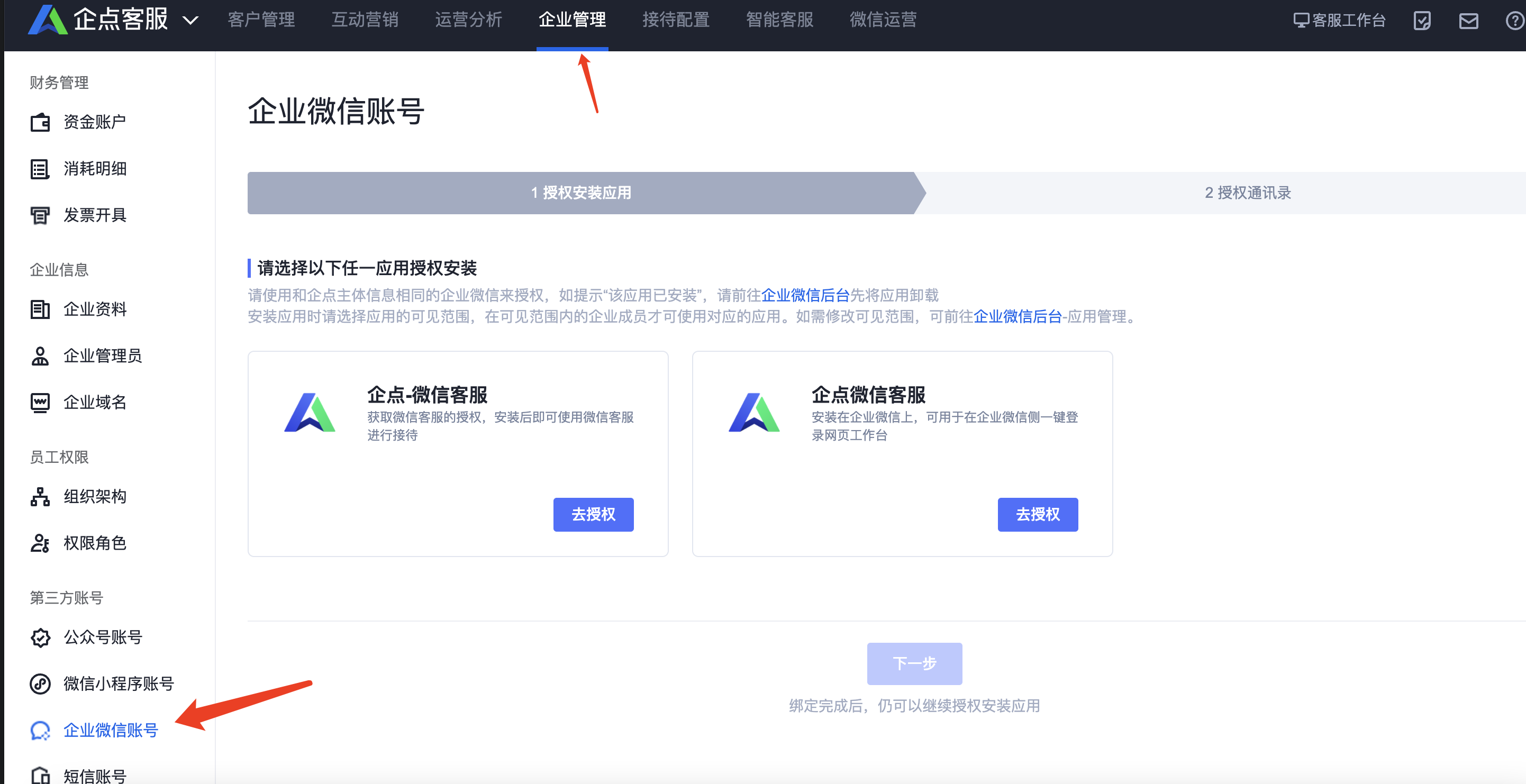Open 消耗明细 sidebar item
The height and width of the screenshot is (784, 1526).
pyautogui.click(x=95, y=169)
